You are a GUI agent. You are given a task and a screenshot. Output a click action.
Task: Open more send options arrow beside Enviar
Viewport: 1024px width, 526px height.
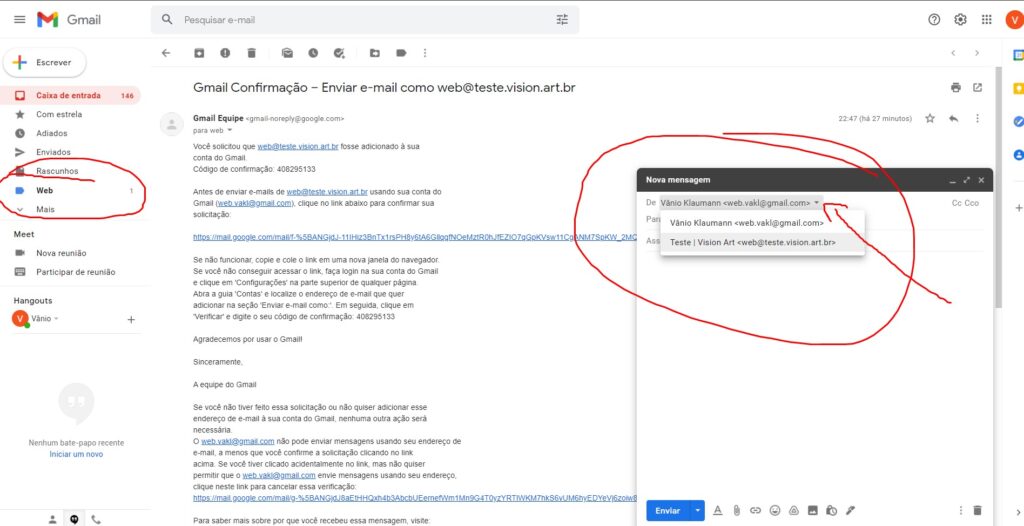click(x=698, y=510)
